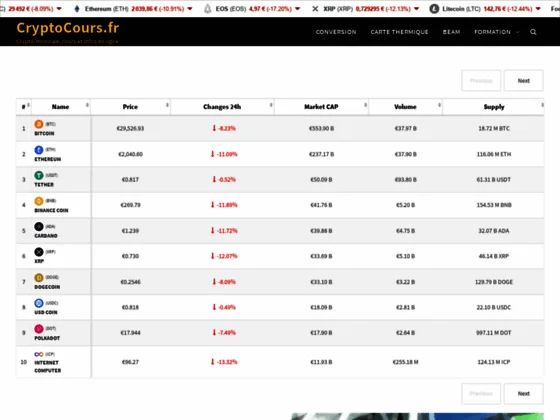Sort table by Supply column
The image size is (560, 420).
[494, 107]
